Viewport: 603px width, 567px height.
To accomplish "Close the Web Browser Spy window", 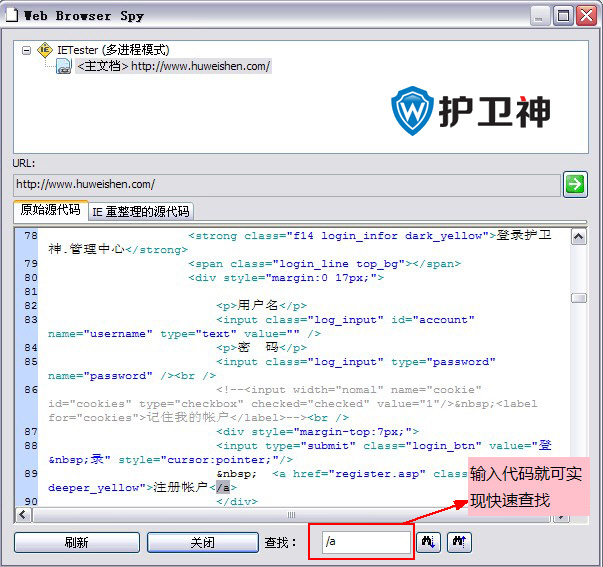I will (x=586, y=16).
